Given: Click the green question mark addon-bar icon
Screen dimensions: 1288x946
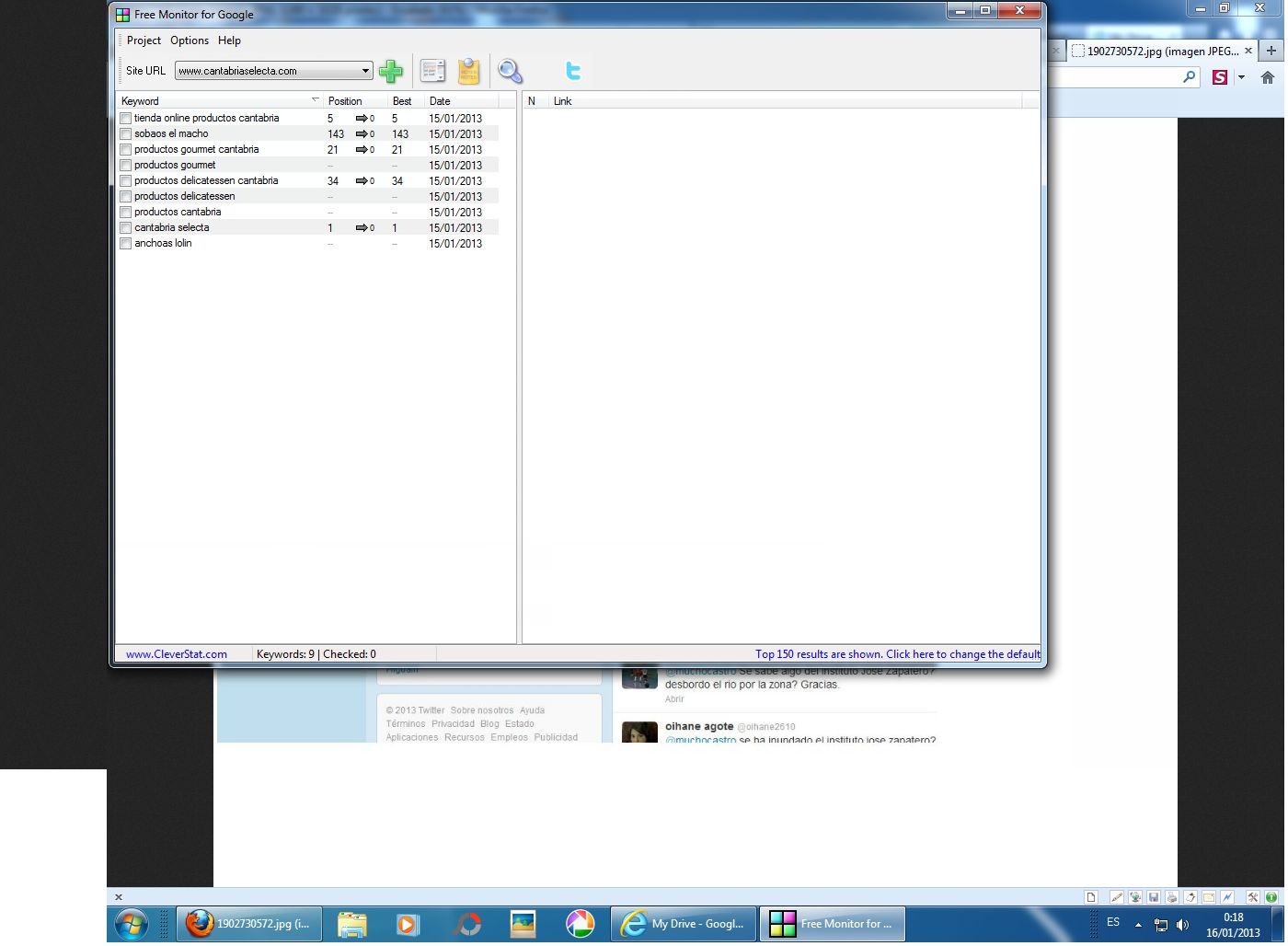Looking at the screenshot, I should 1271,897.
